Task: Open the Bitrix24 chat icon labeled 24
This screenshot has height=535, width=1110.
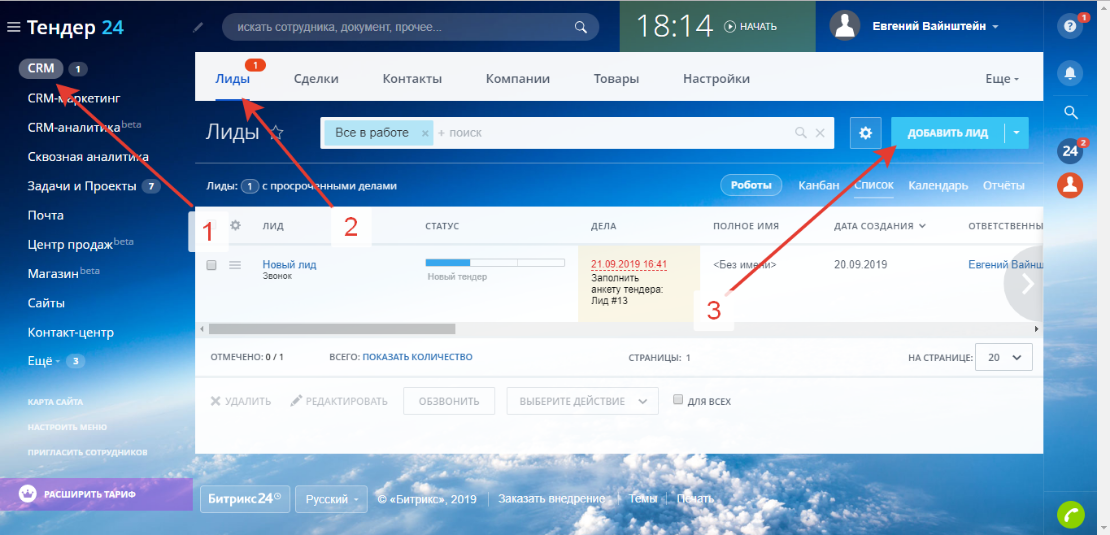Action: coord(1070,150)
